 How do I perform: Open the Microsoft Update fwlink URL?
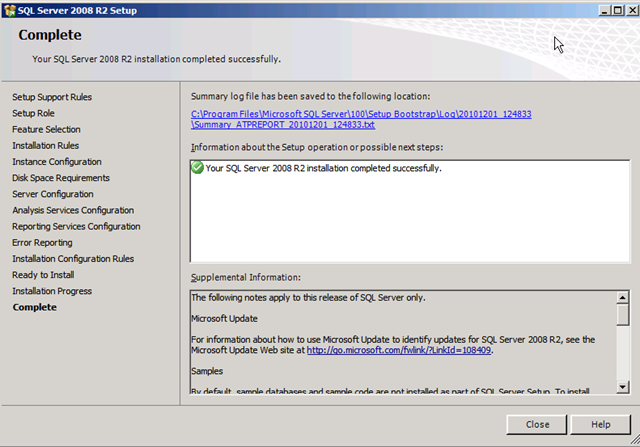pos(398,350)
